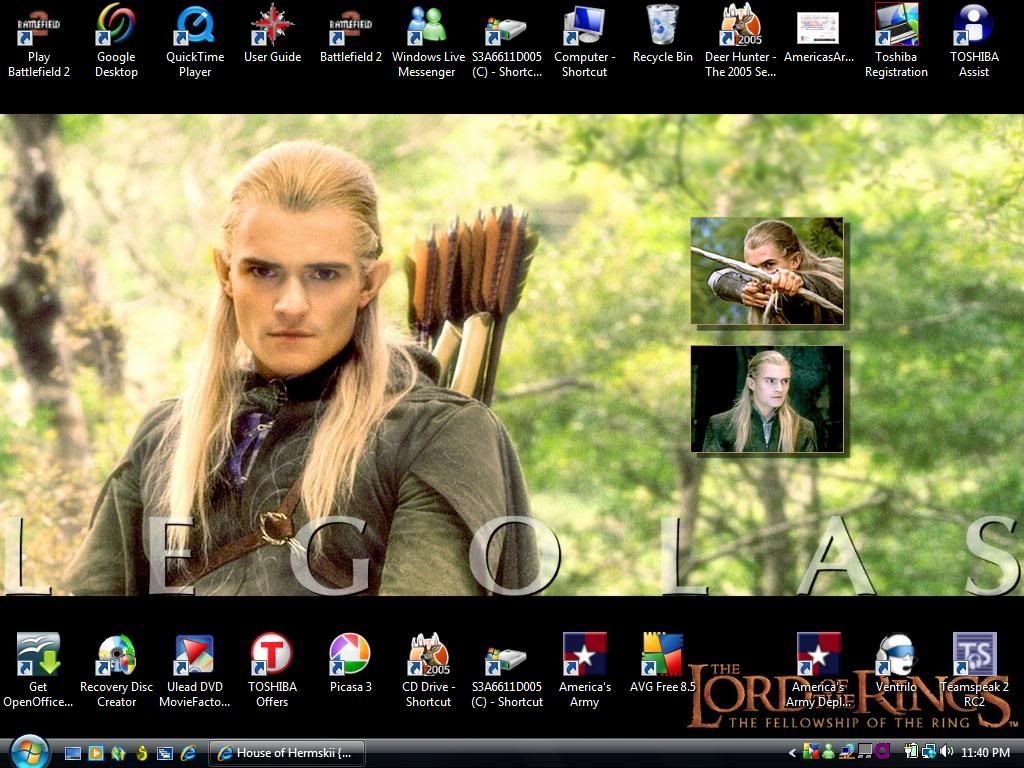Open QuickTime Player desktop icon
1024x768 pixels.
coord(194,26)
